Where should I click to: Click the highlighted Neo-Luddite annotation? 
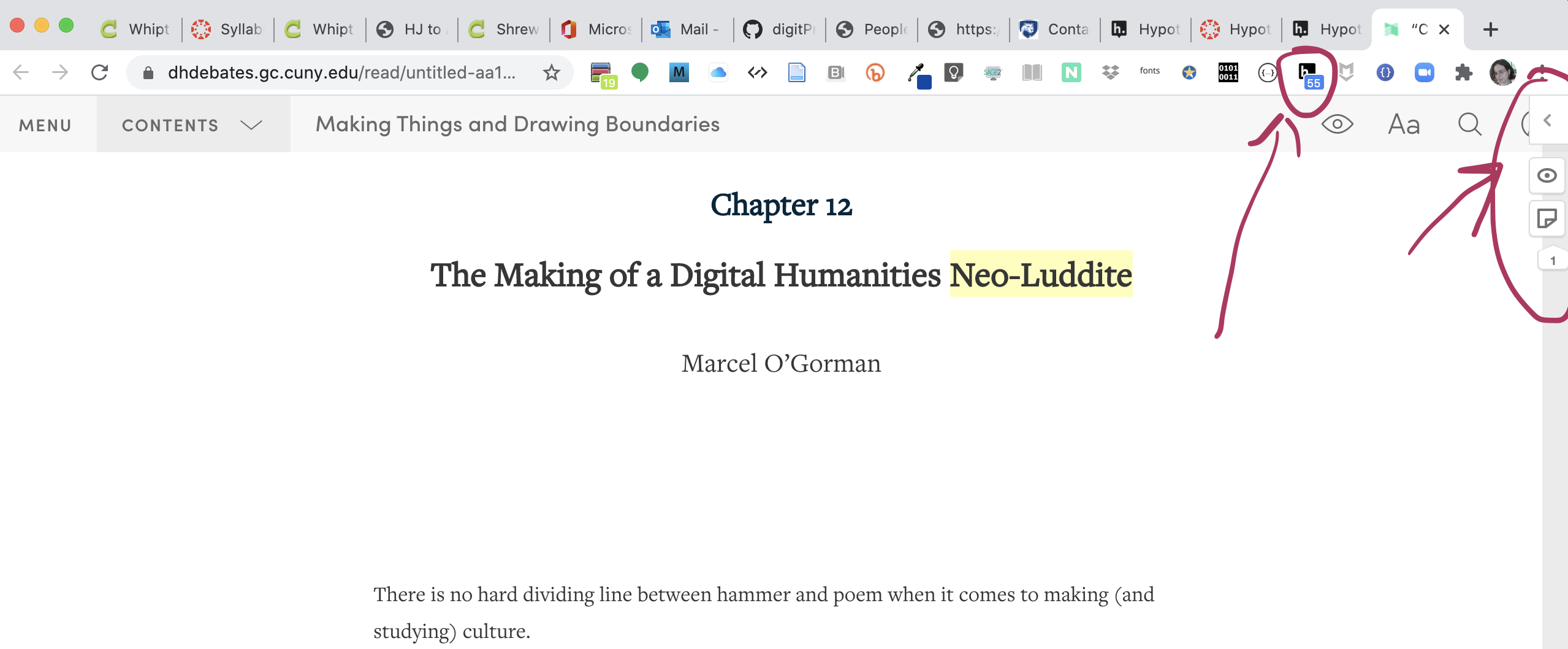pyautogui.click(x=1040, y=275)
